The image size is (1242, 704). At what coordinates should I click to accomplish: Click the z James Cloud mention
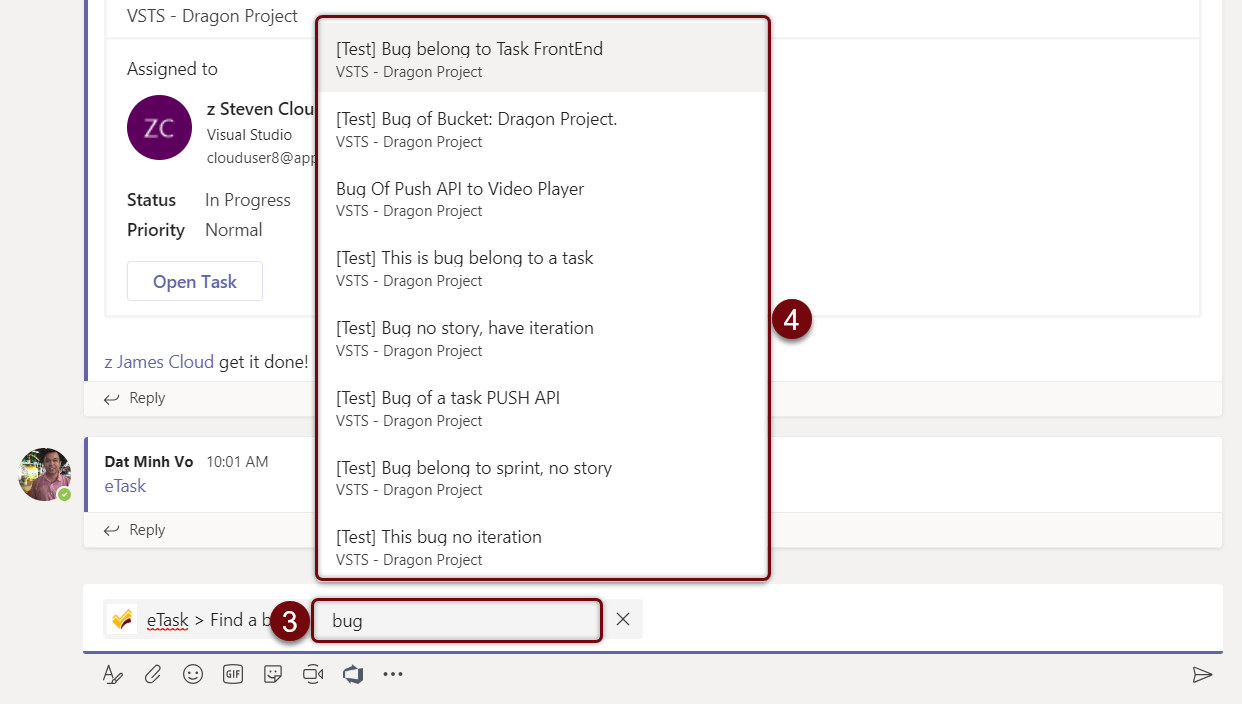tap(159, 362)
